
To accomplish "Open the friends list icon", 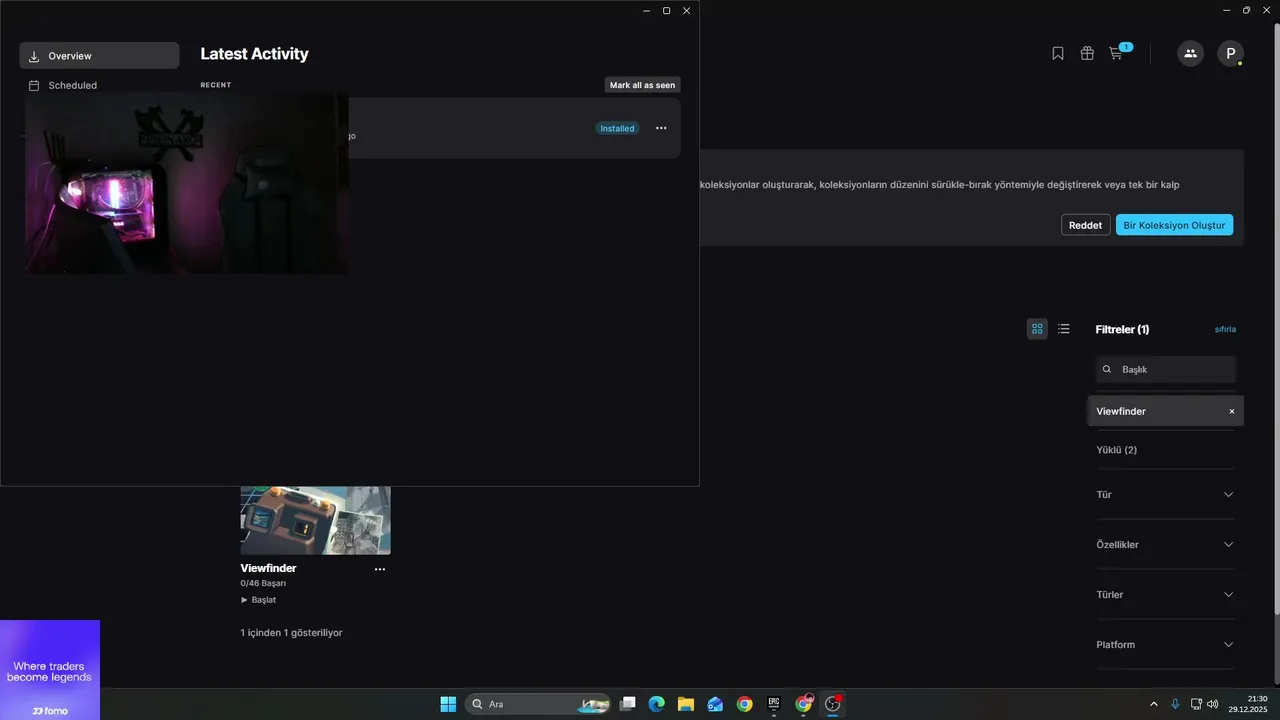I will (x=1190, y=54).
